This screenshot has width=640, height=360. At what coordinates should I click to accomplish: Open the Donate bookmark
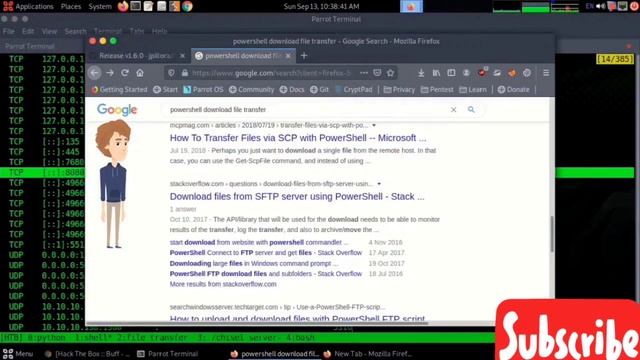point(513,89)
